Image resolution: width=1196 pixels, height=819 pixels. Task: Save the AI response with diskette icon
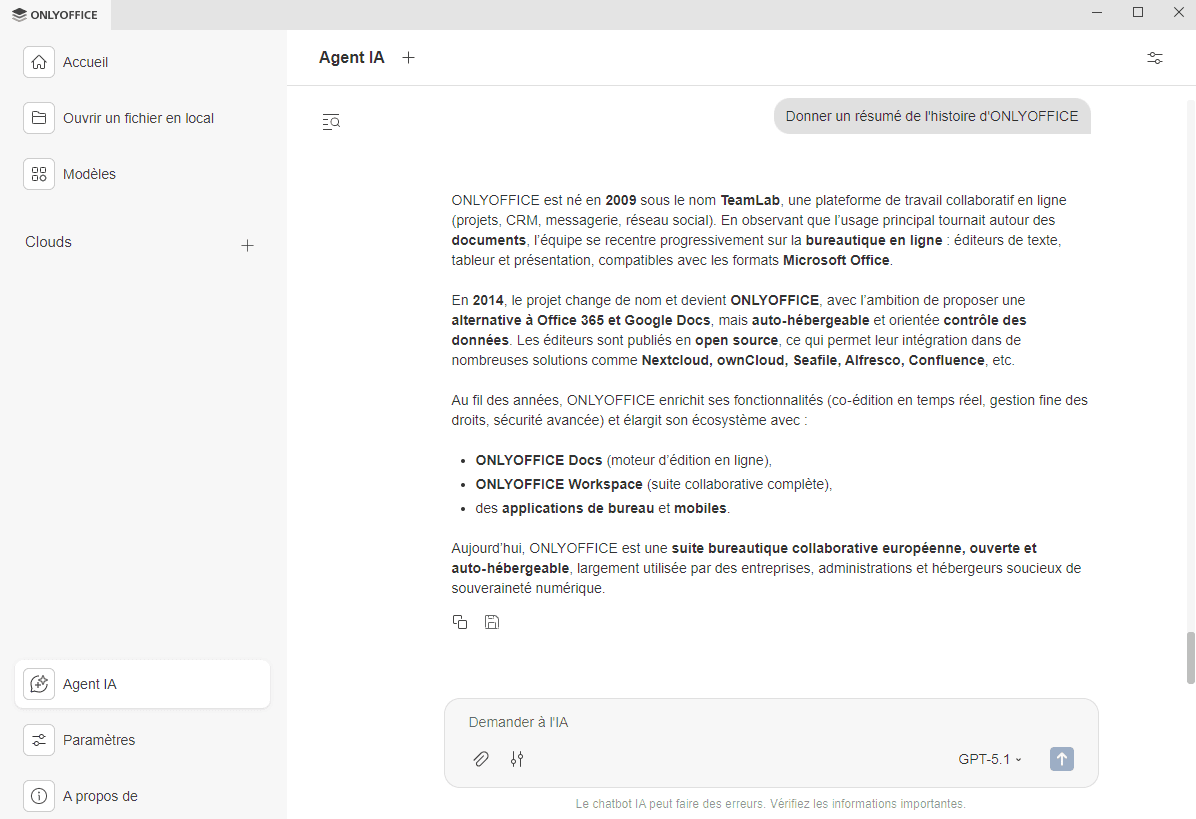(491, 622)
